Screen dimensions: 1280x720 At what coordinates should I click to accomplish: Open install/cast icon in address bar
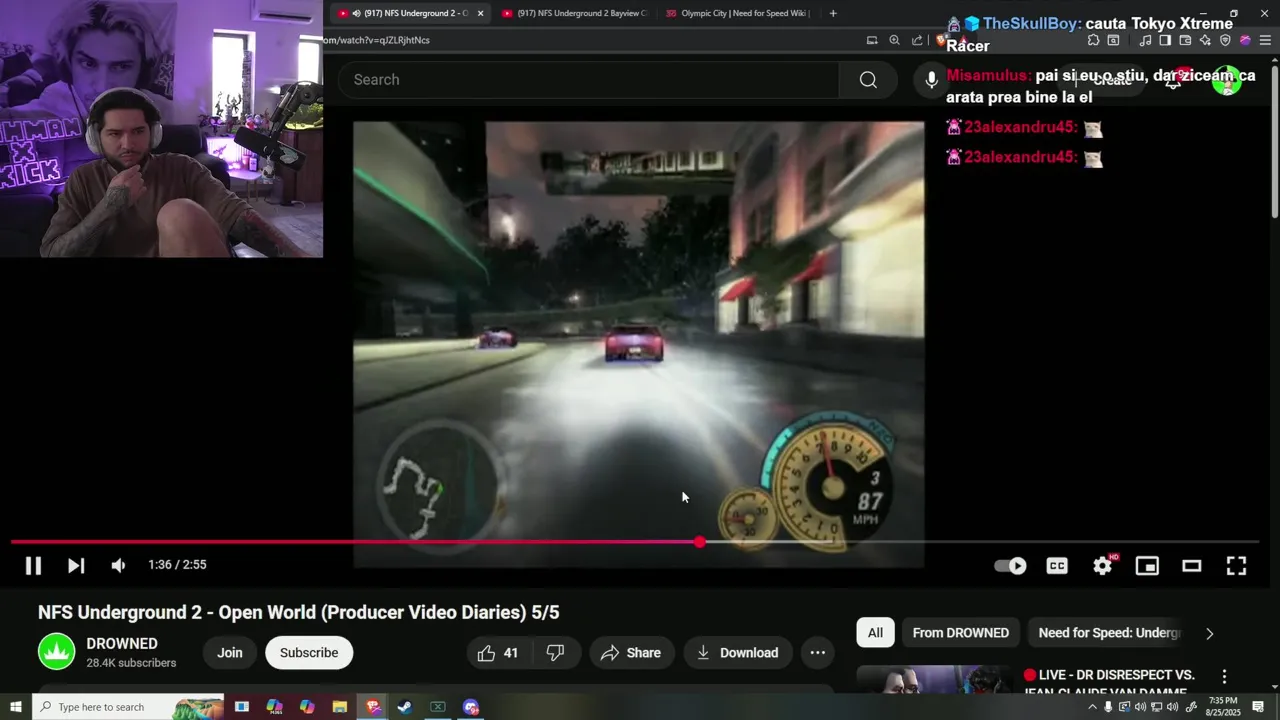pos(872,41)
